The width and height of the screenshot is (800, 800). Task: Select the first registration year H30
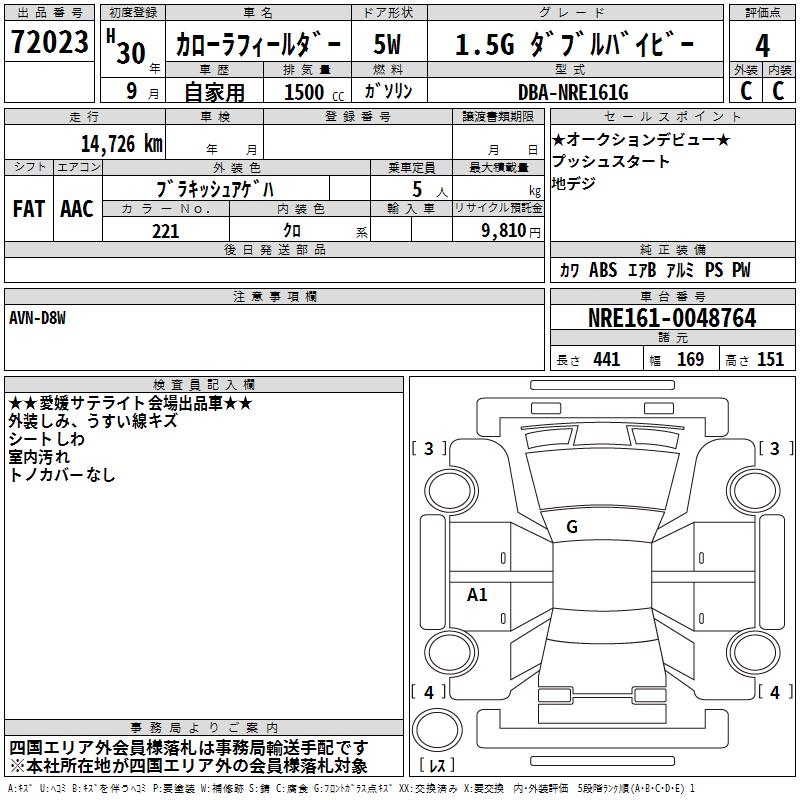(126, 47)
